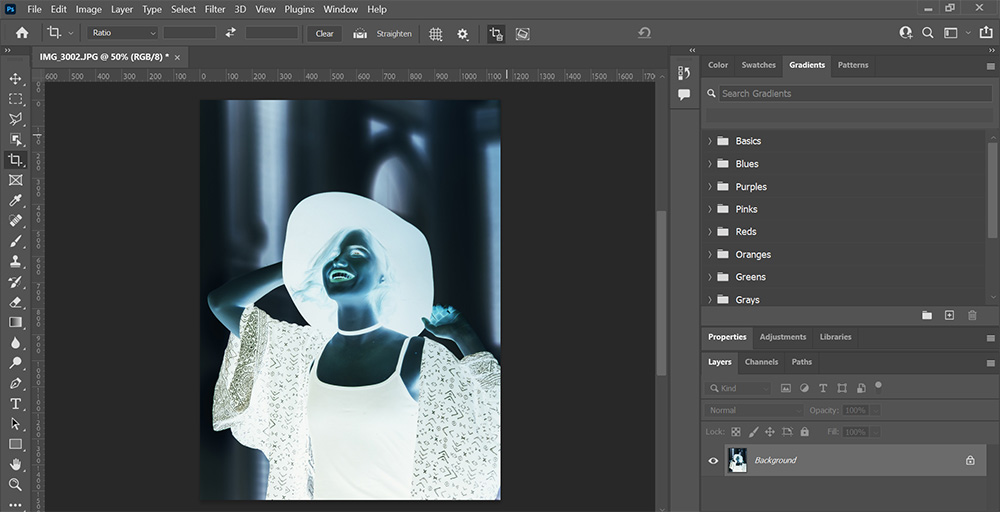Select the Move tool
This screenshot has width=1000, height=512.
(15, 78)
